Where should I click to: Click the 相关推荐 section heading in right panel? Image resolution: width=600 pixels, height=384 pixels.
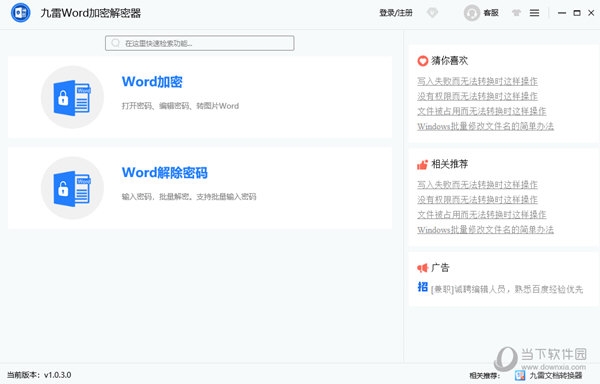click(450, 164)
